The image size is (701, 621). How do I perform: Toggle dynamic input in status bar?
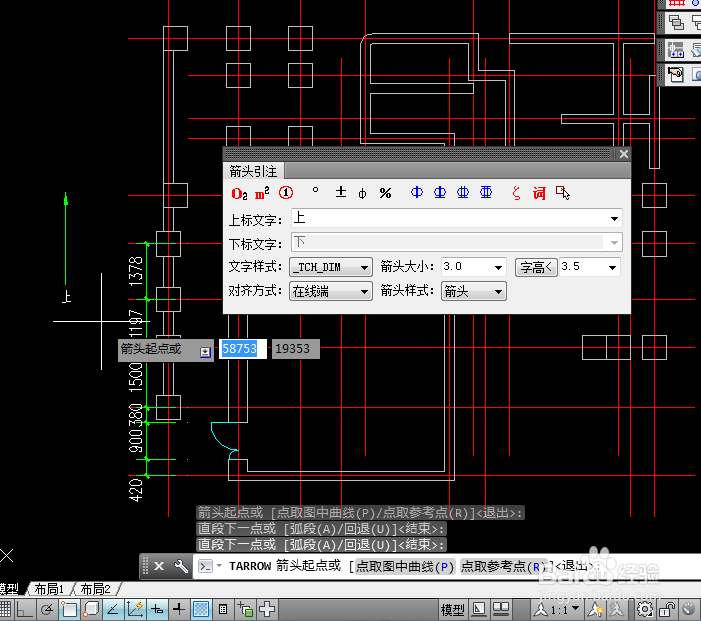click(x=157, y=609)
